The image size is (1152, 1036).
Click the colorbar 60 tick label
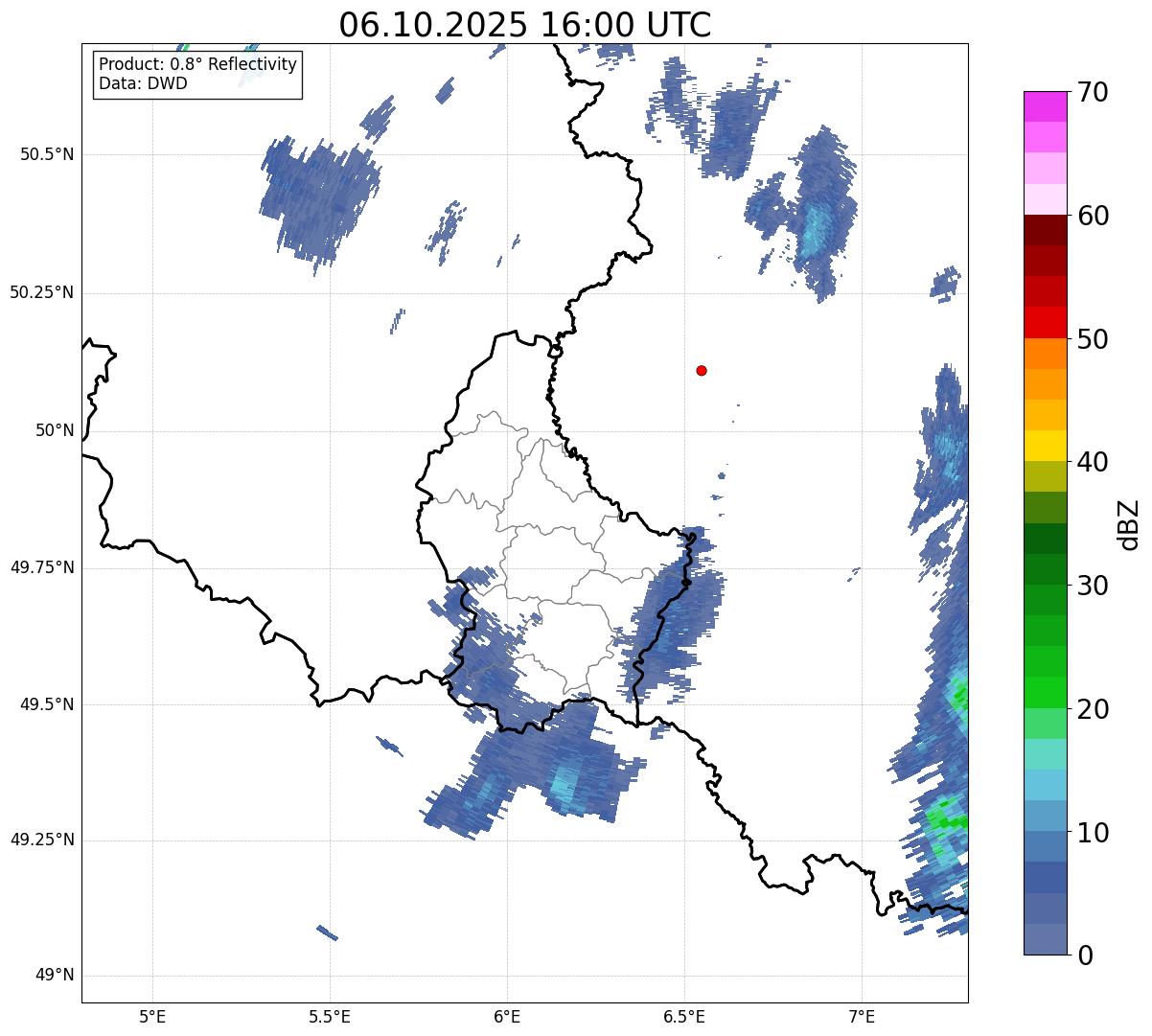click(x=1093, y=217)
